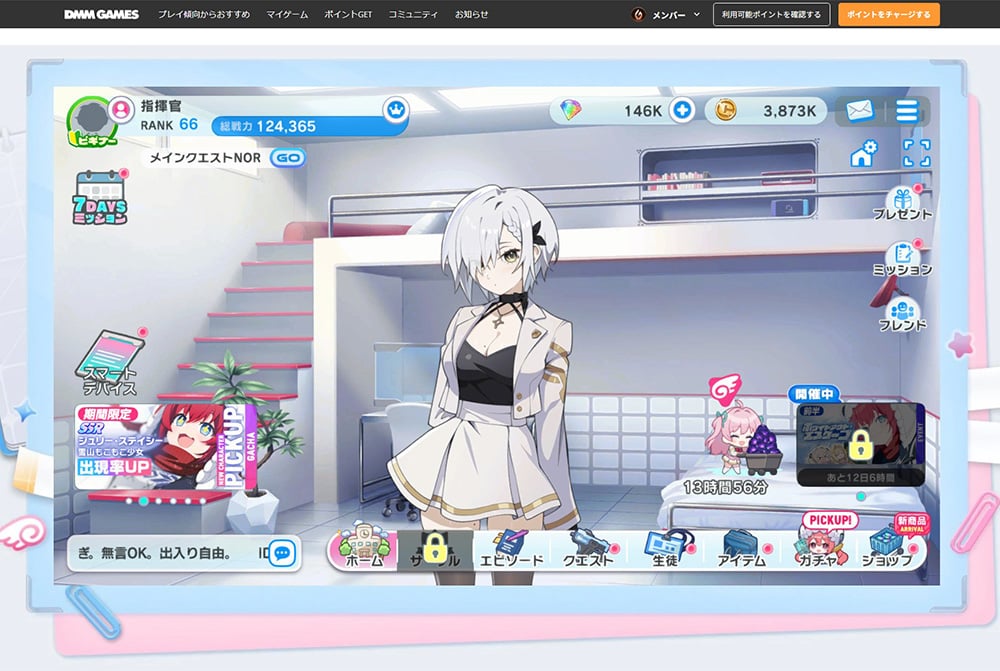Click the locked event banner
This screenshot has height=671, width=1000.
(860, 444)
